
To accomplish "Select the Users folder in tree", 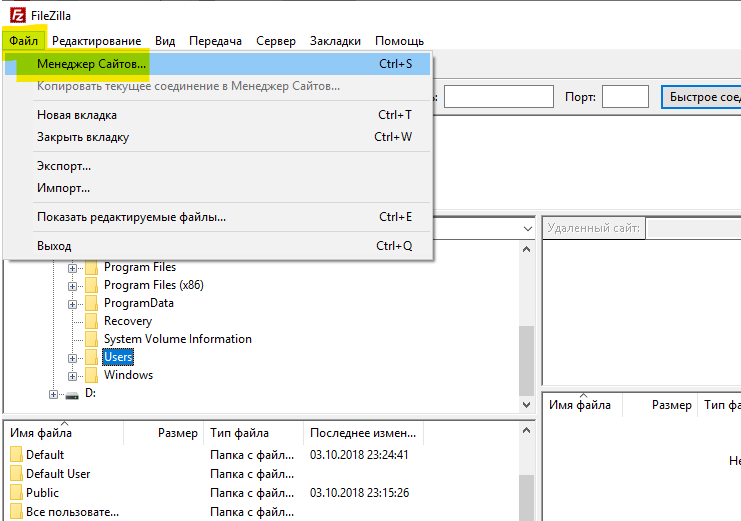I will [118, 357].
